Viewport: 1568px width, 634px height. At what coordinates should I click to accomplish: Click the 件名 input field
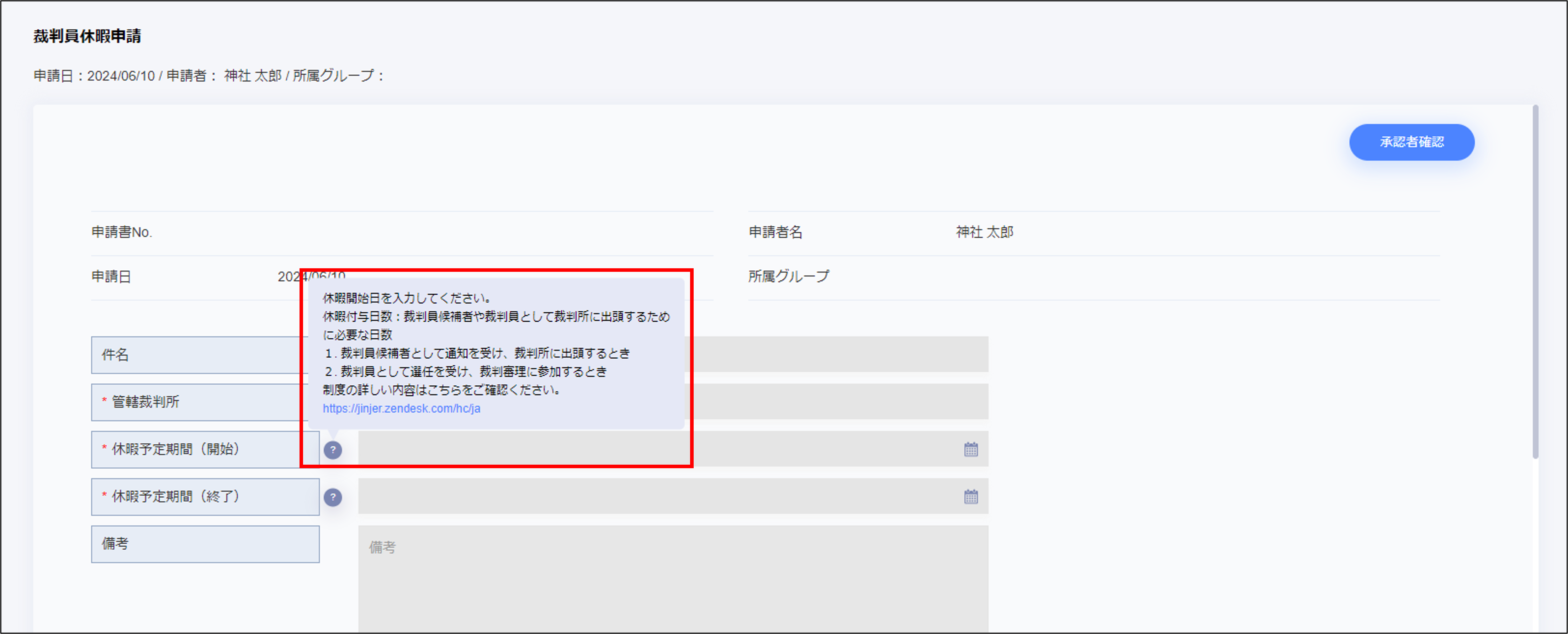tap(836, 354)
